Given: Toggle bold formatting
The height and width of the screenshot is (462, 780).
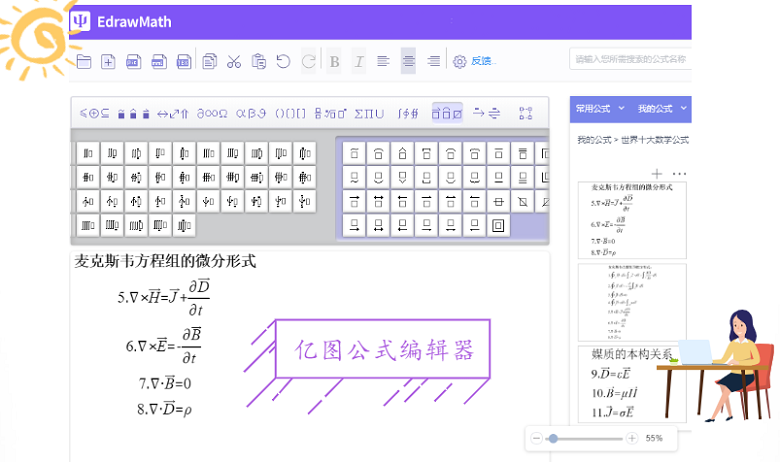Looking at the screenshot, I should [x=334, y=61].
